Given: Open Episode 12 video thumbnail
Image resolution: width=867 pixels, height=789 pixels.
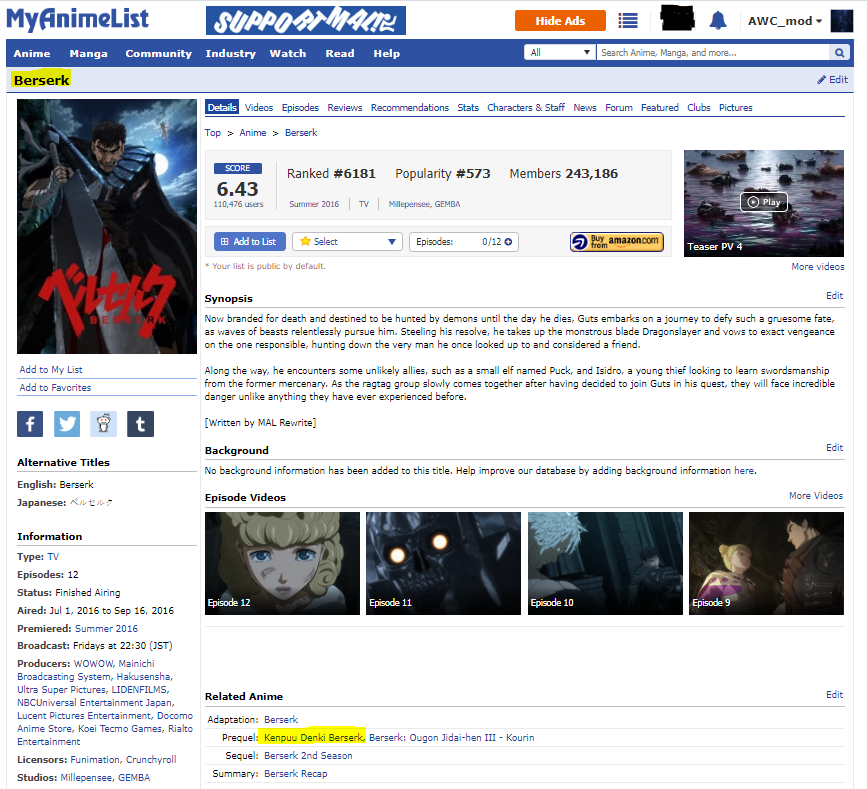Looking at the screenshot, I should [x=282, y=563].
